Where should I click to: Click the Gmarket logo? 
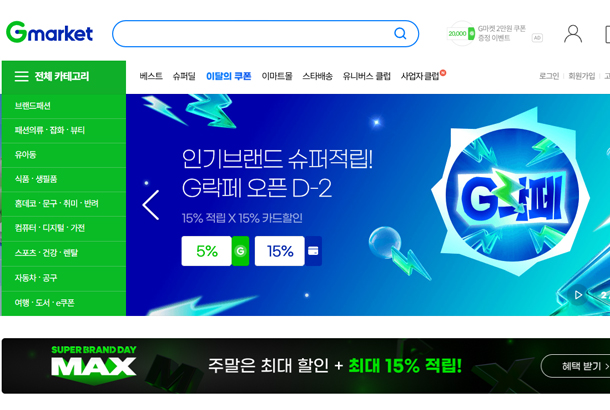pyautogui.click(x=49, y=33)
